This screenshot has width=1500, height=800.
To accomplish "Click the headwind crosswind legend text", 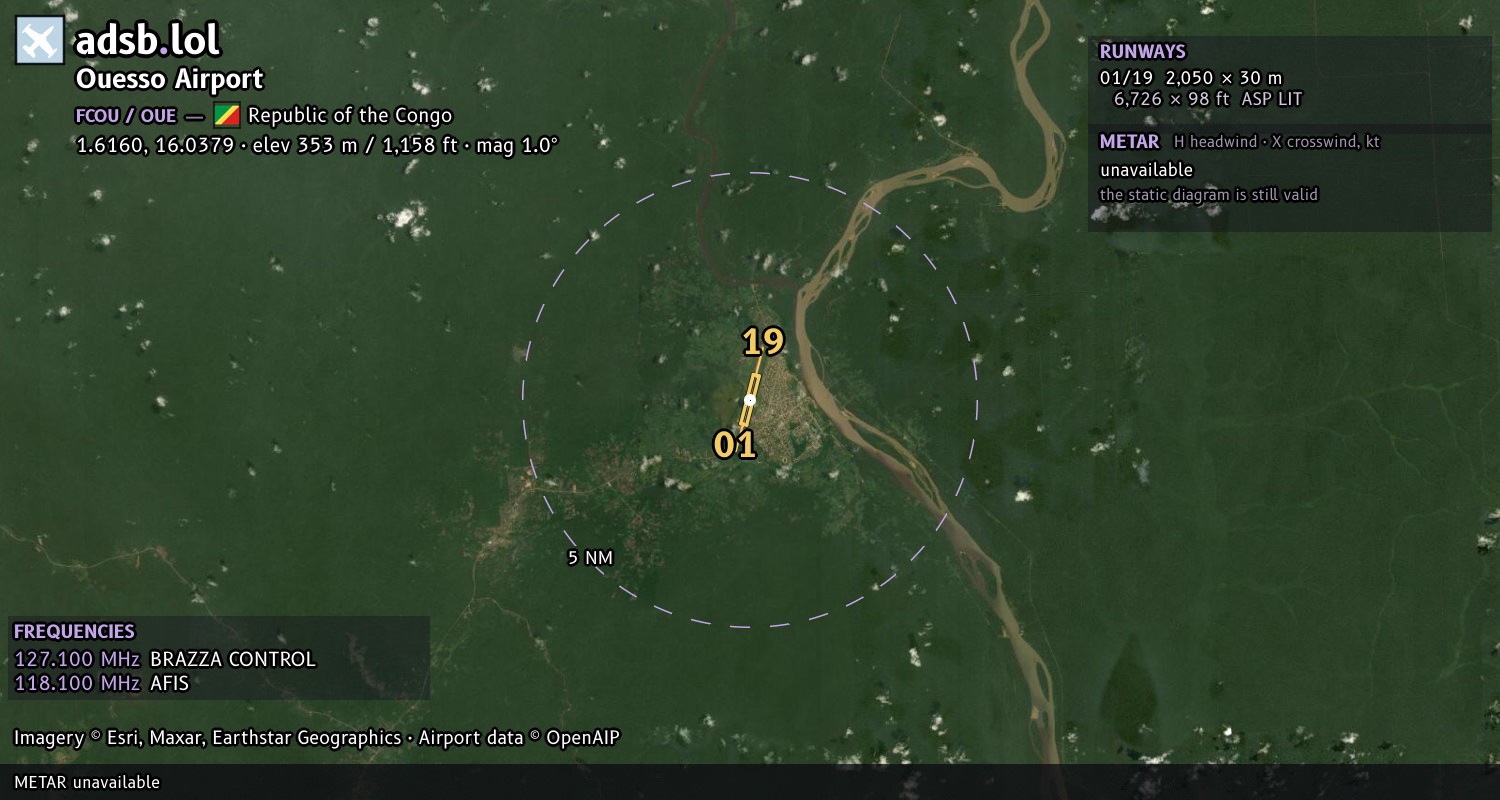I will 1276,142.
